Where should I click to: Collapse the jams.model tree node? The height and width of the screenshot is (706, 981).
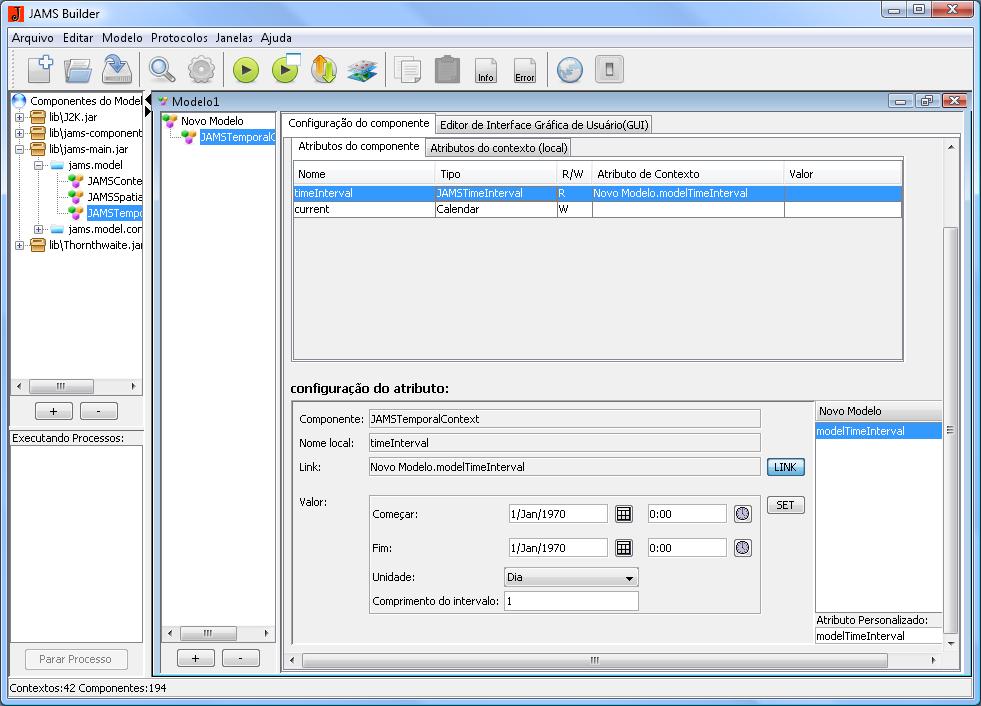coord(38,165)
